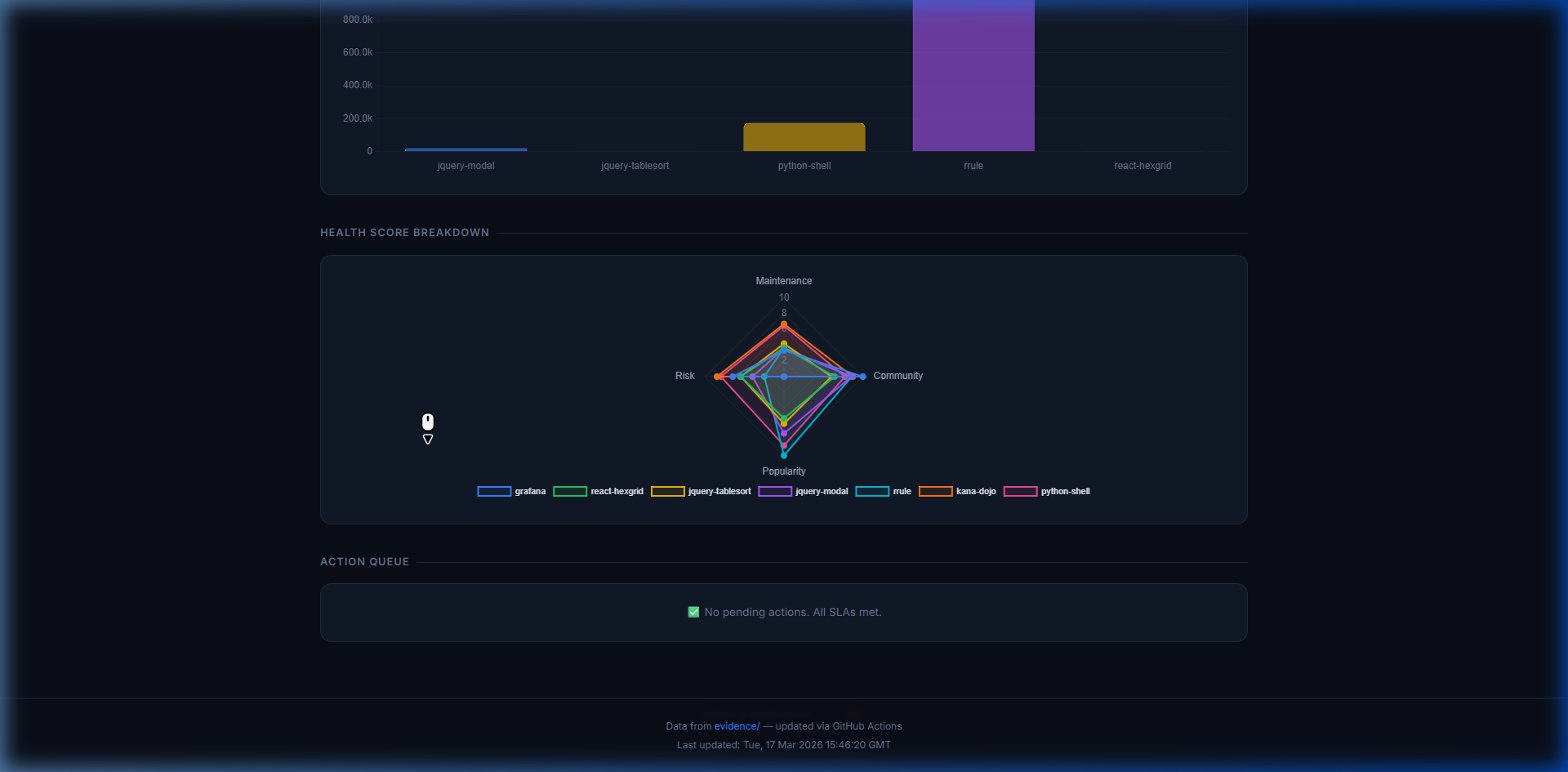Click the jquery-modal label under the bar chart
This screenshot has height=772, width=1568.
pyautogui.click(x=465, y=165)
